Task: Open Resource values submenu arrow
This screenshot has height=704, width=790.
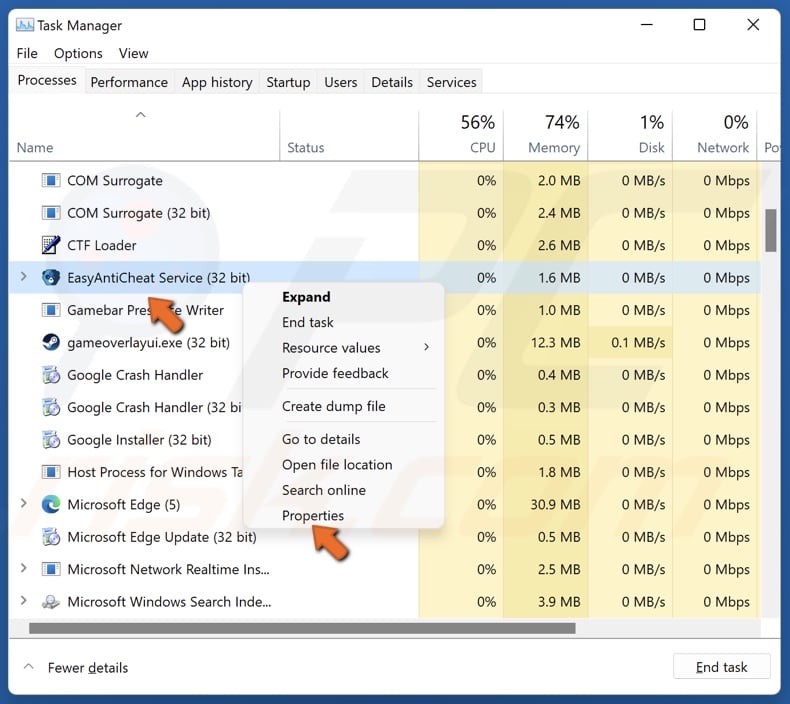Action: click(x=426, y=347)
